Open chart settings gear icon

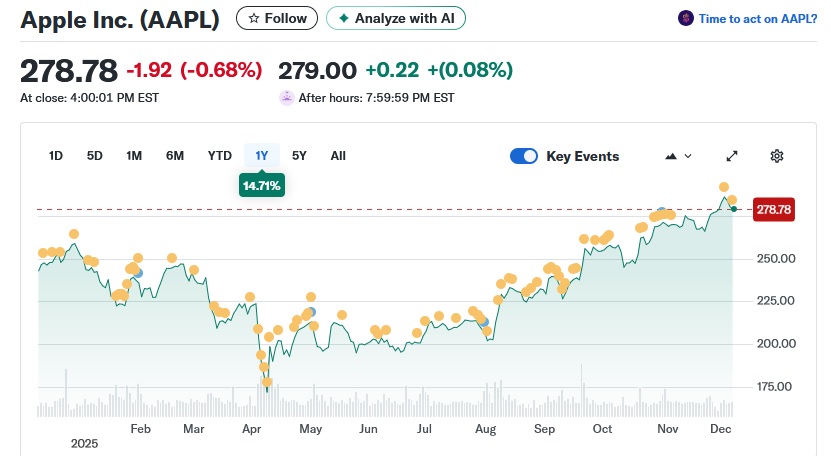(777, 156)
